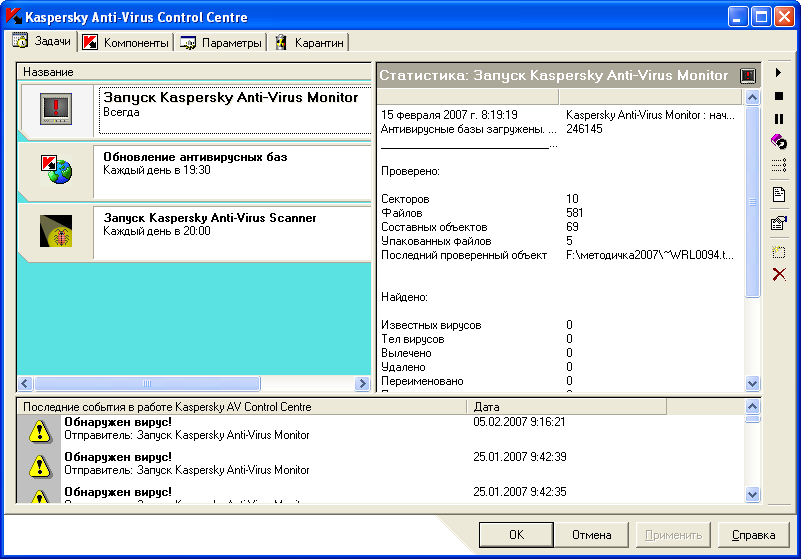
Task: Click the Pause task icon
Action: click(x=779, y=119)
